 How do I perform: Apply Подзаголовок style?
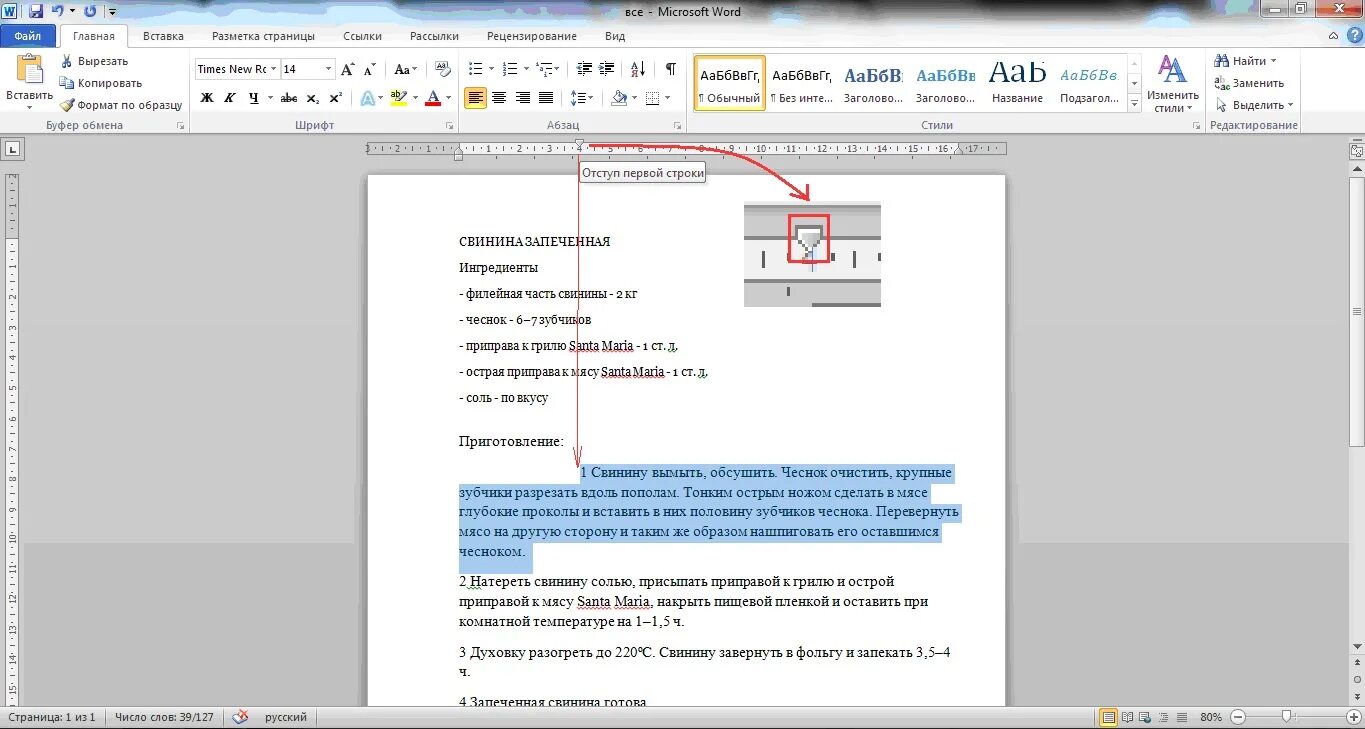coord(1090,82)
